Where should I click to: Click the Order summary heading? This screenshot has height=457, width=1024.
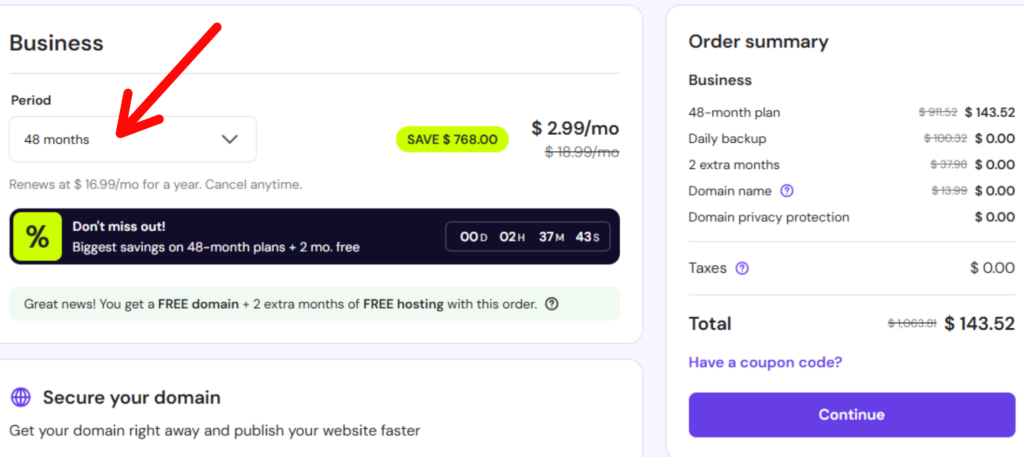point(758,42)
